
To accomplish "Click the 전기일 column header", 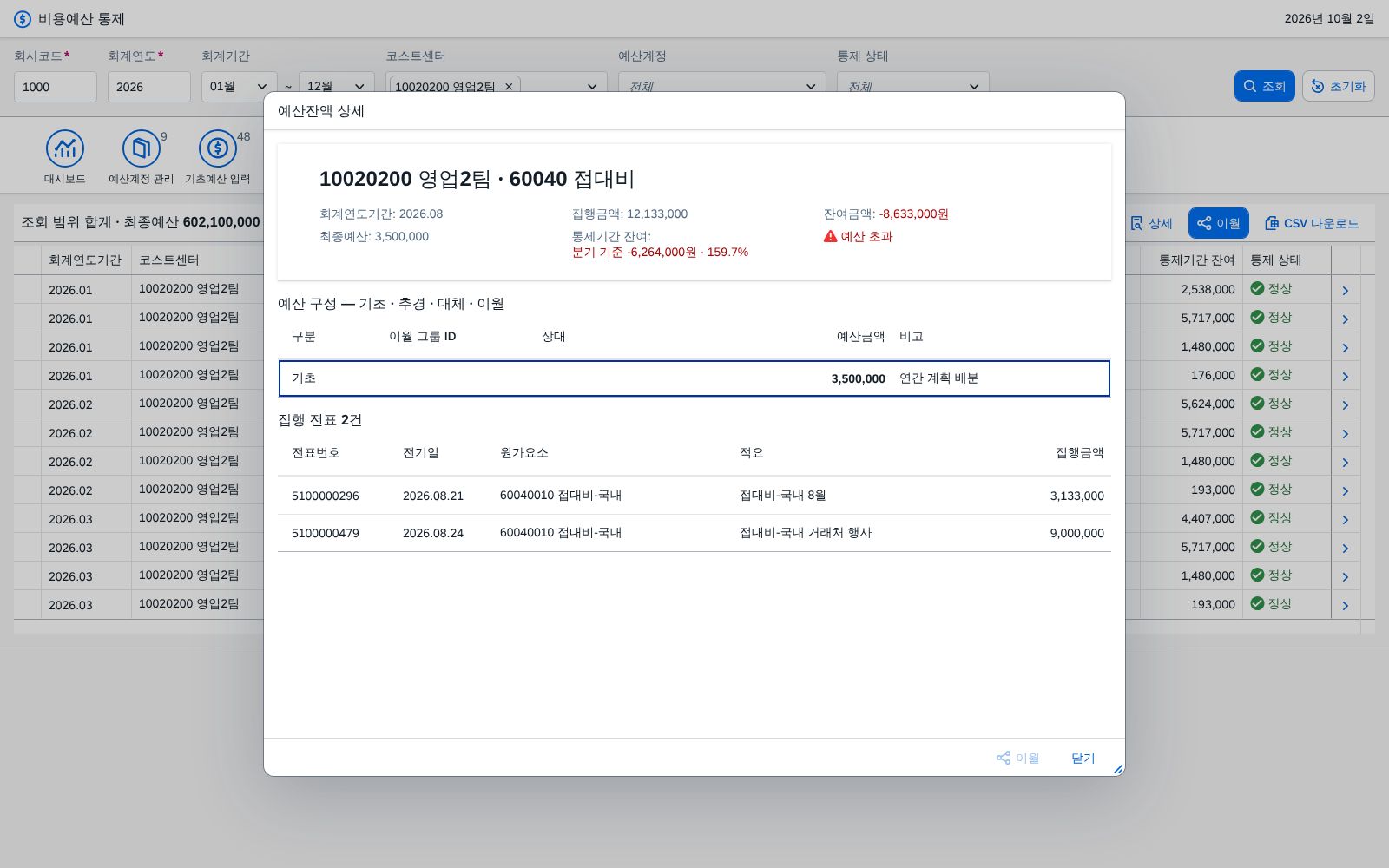I will (421, 453).
